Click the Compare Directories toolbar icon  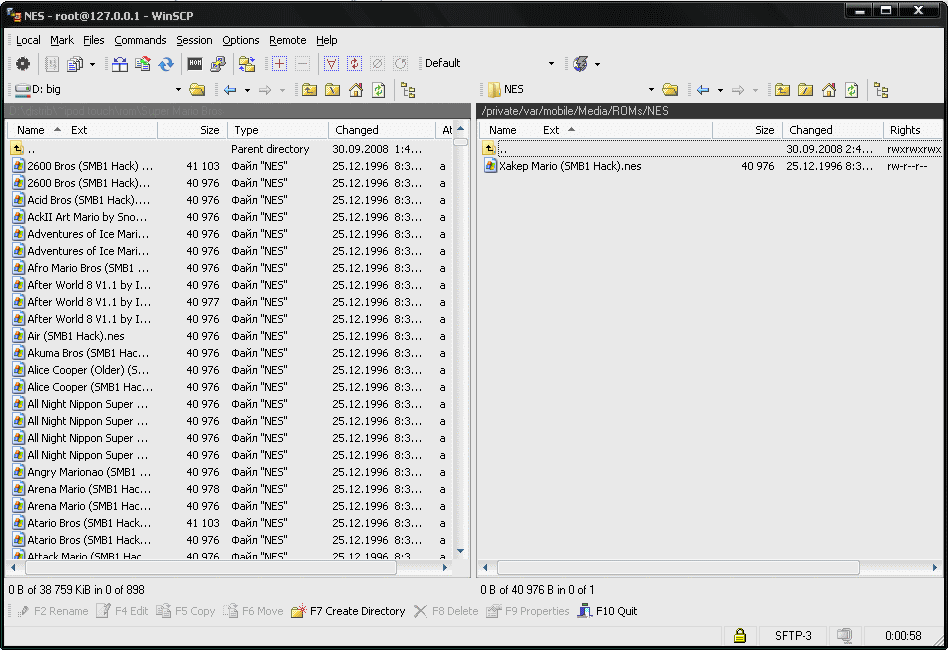[120, 64]
